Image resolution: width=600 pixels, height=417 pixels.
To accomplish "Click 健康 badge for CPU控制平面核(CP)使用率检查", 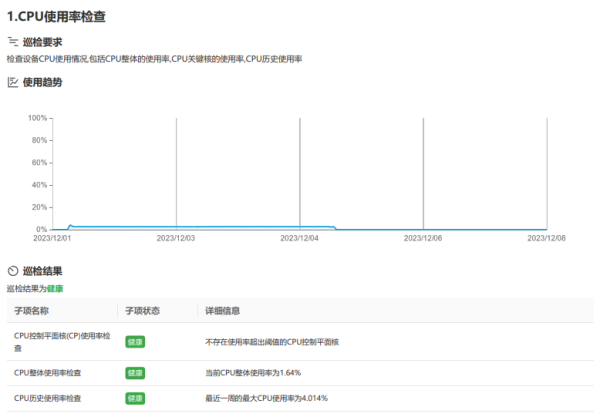I will coord(135,341).
